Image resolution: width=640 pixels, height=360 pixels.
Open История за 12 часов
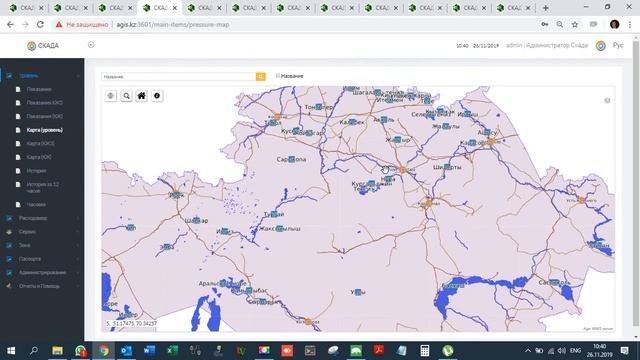coord(42,187)
